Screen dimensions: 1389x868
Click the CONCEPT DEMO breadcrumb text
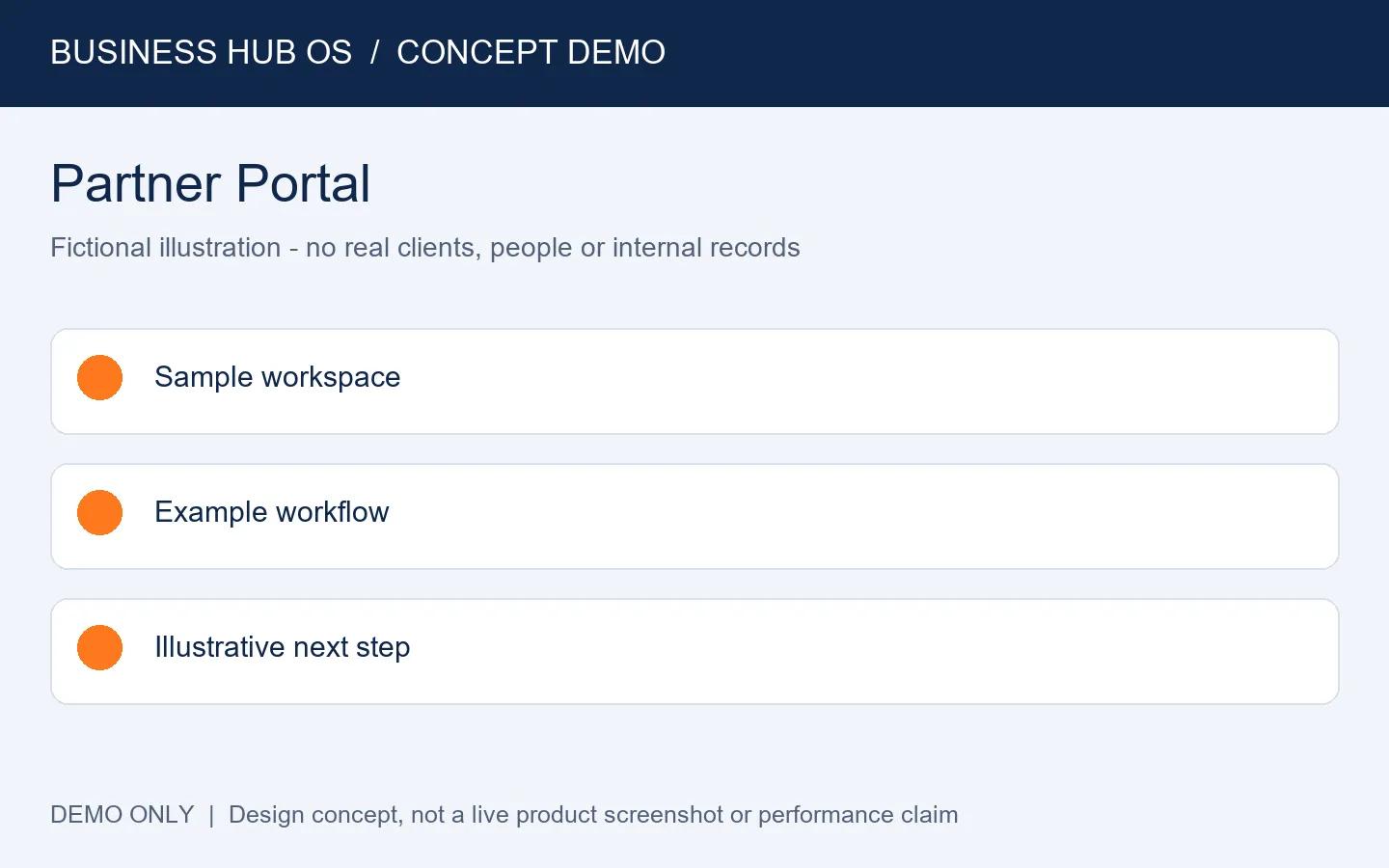click(531, 52)
